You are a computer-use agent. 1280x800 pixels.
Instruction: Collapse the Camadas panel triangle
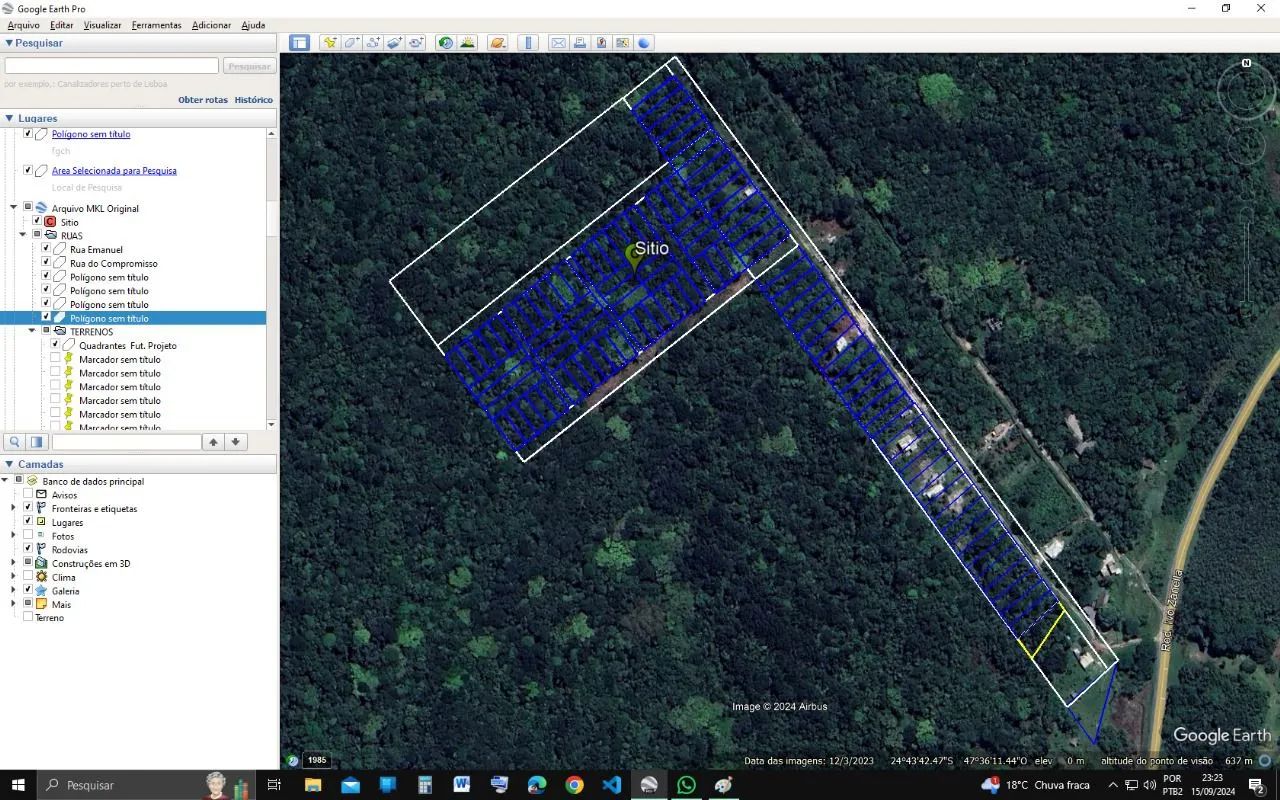9,464
